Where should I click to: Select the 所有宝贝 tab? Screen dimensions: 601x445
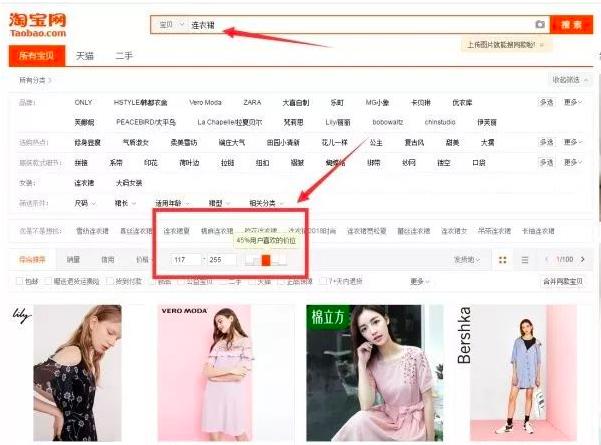coord(37,56)
